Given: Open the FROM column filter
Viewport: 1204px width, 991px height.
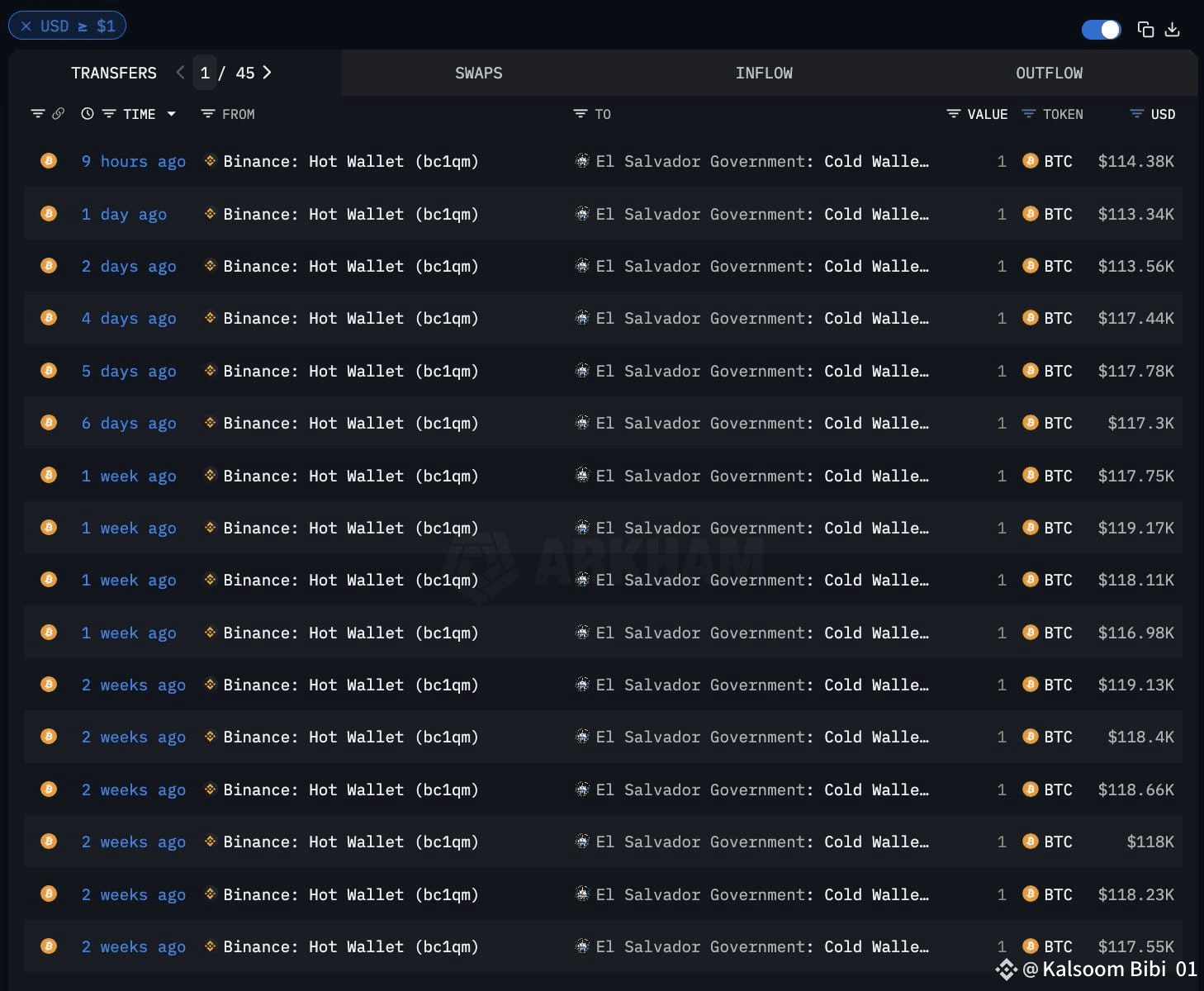Looking at the screenshot, I should pos(208,114).
